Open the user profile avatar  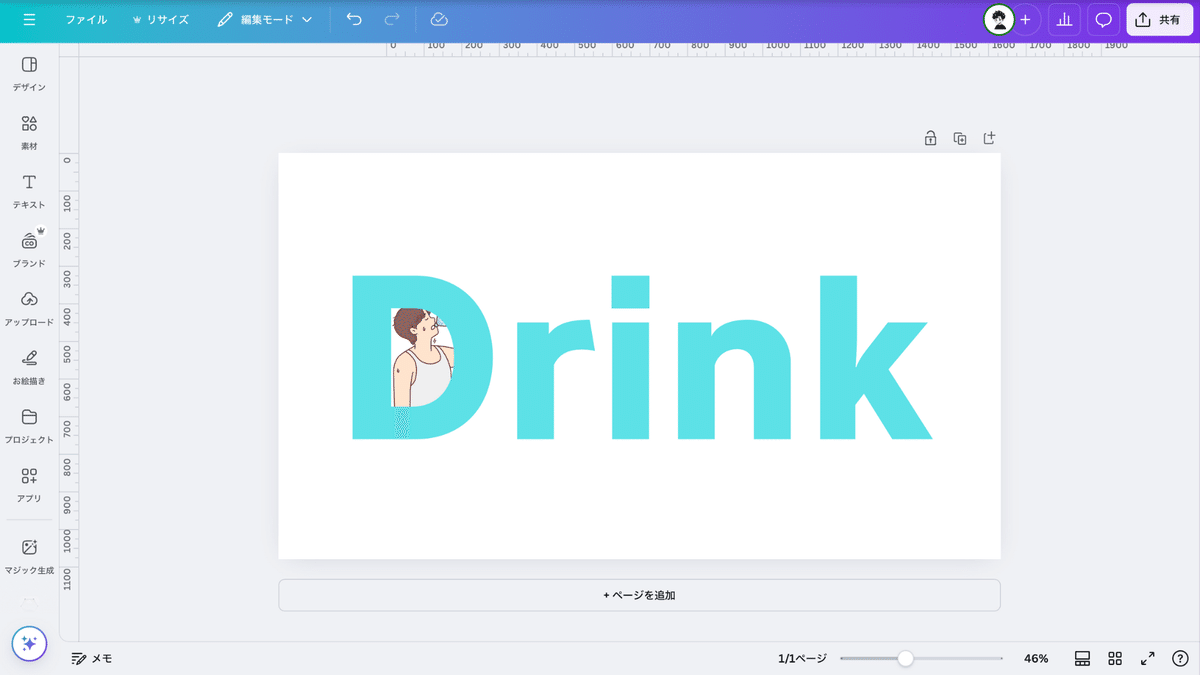998,19
